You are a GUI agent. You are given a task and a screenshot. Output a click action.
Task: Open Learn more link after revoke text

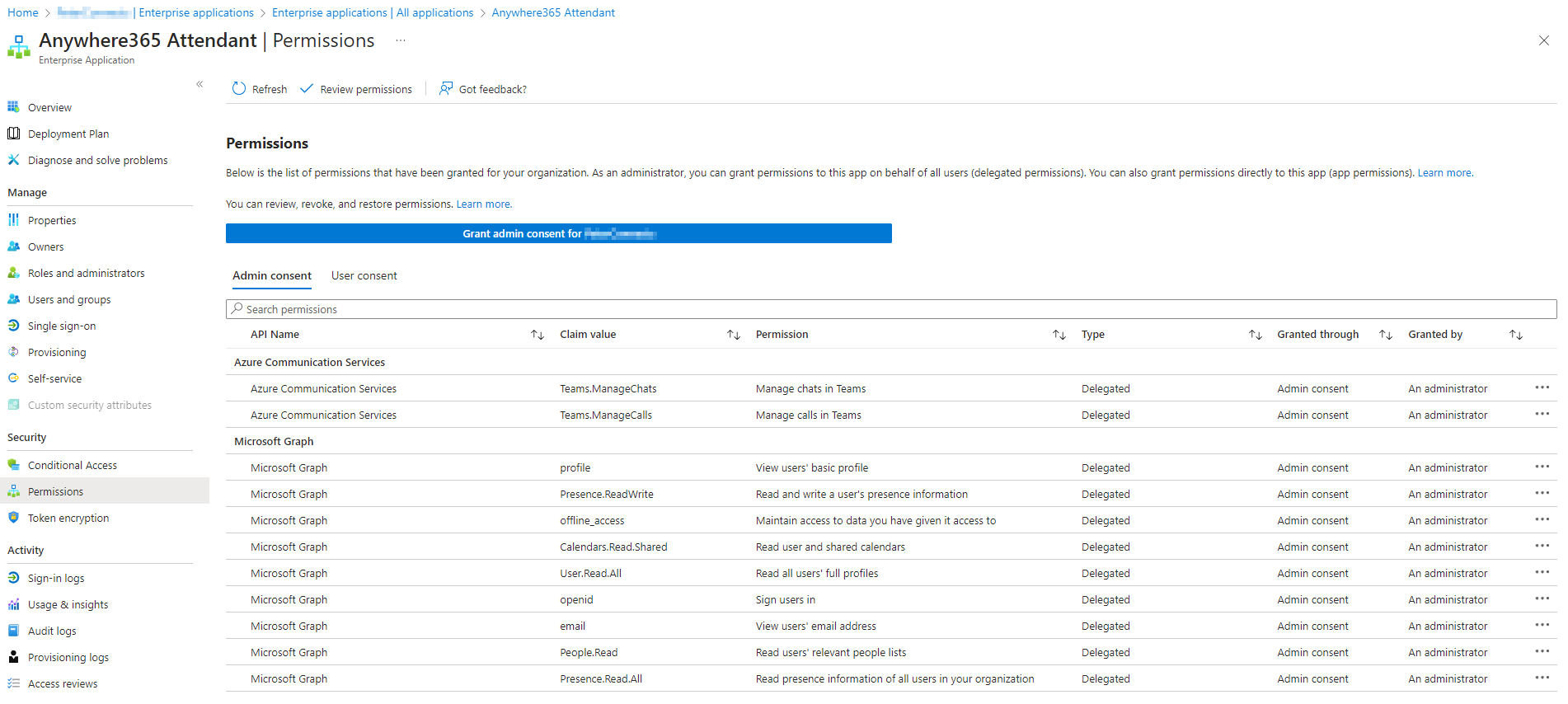pos(484,204)
